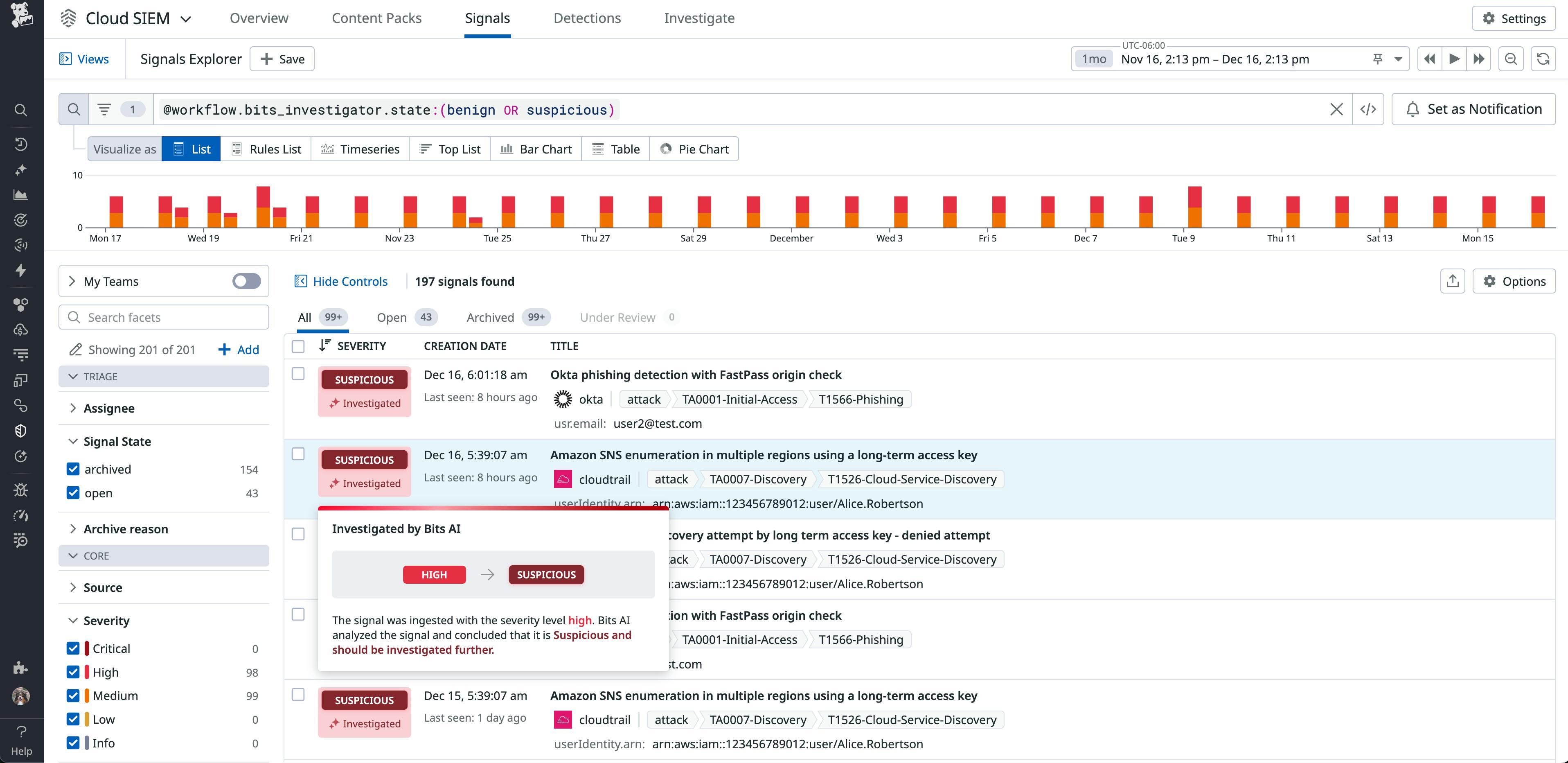Open the Cloud SIEM dropdown
1568x763 pixels.
(x=186, y=18)
